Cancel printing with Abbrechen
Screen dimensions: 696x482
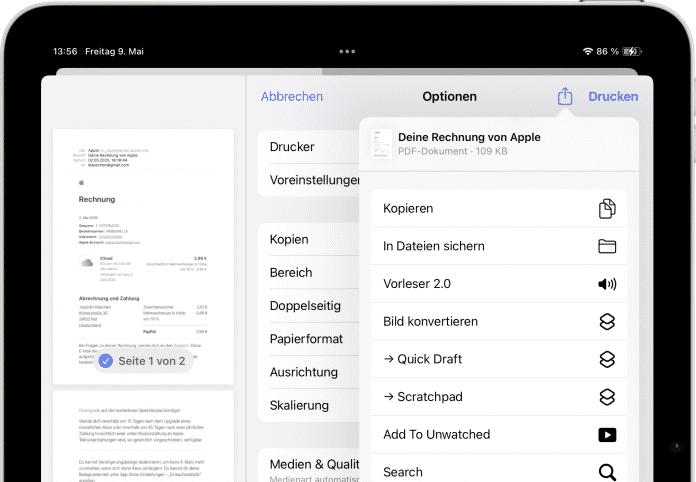coord(292,96)
